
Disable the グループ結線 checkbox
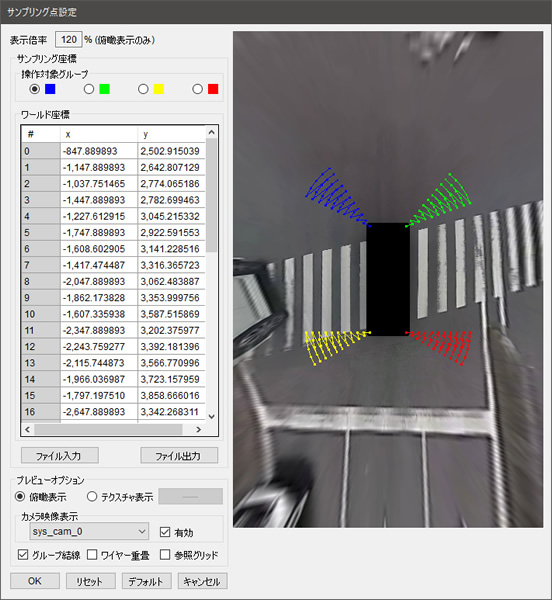click(x=23, y=554)
